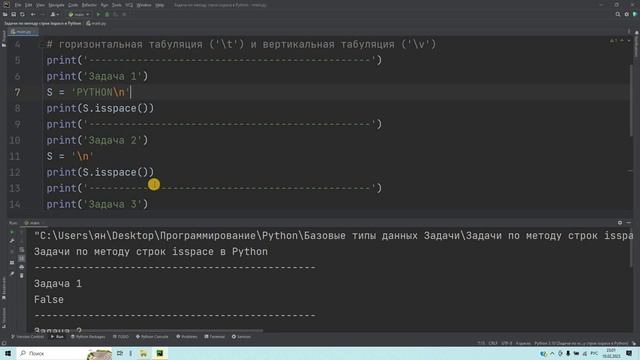Open the Problems tool window
Viewport: 640px width, 360px height.
pos(187,337)
